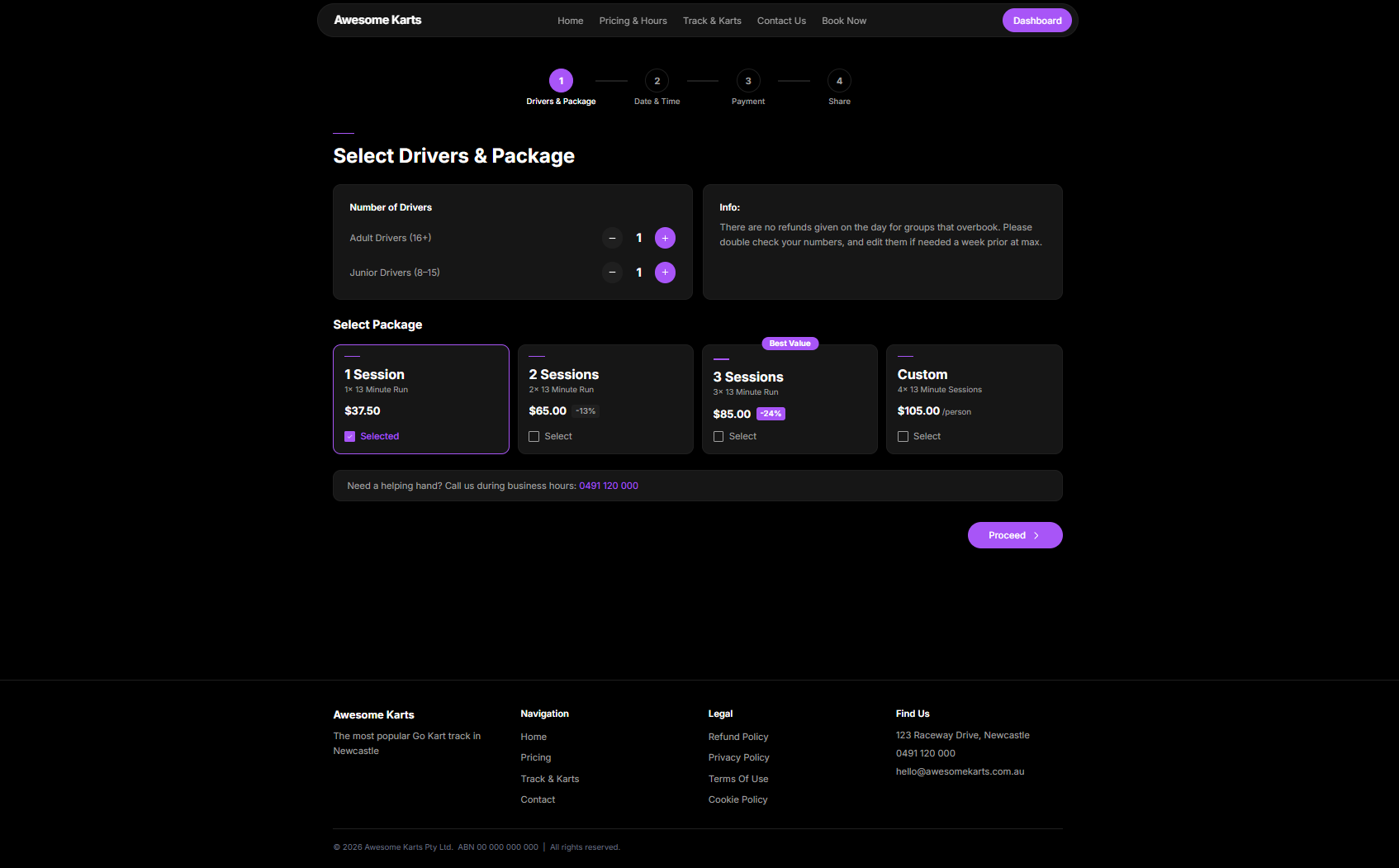The width and height of the screenshot is (1399, 868).
Task: Uncheck the Selected checkbox on 1 Session
Action: click(x=350, y=436)
